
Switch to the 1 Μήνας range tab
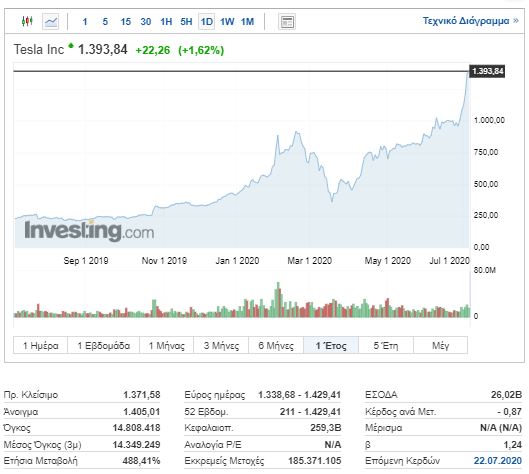coord(167,345)
